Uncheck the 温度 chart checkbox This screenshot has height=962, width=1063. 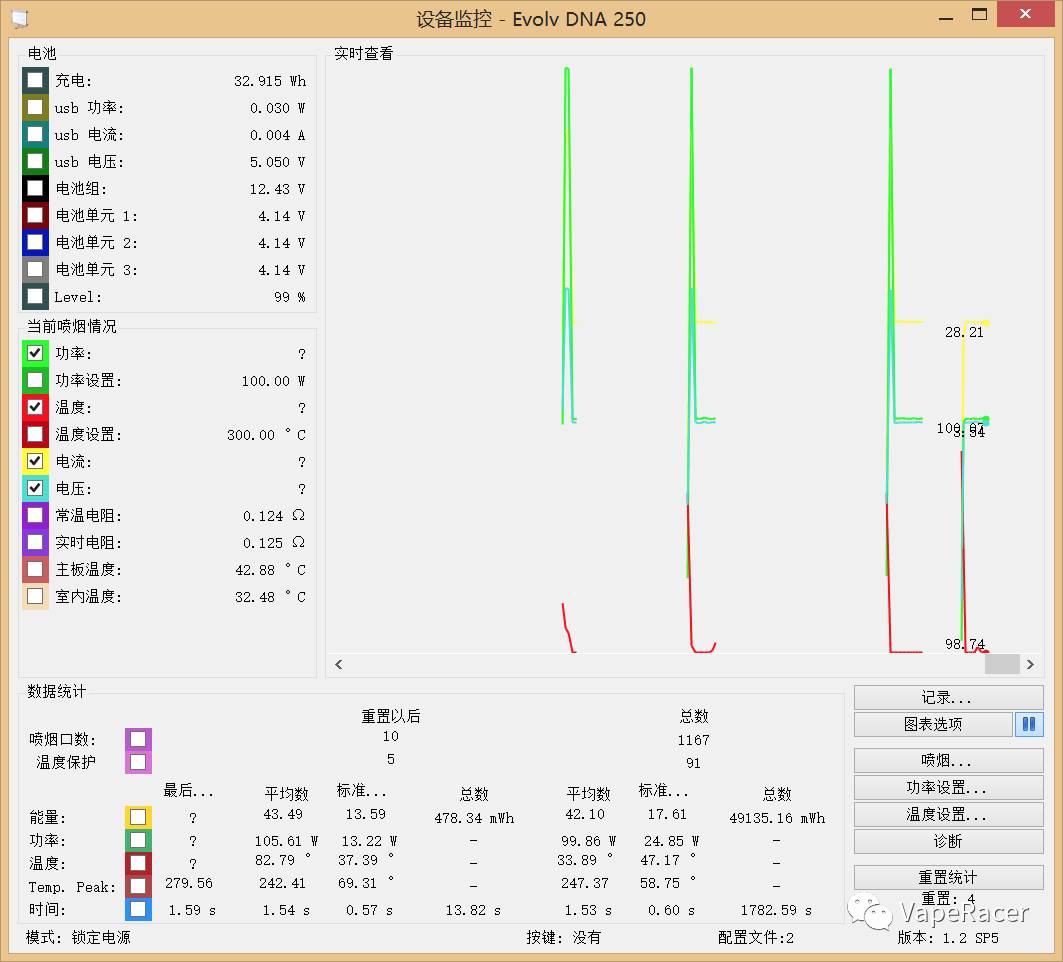point(35,407)
